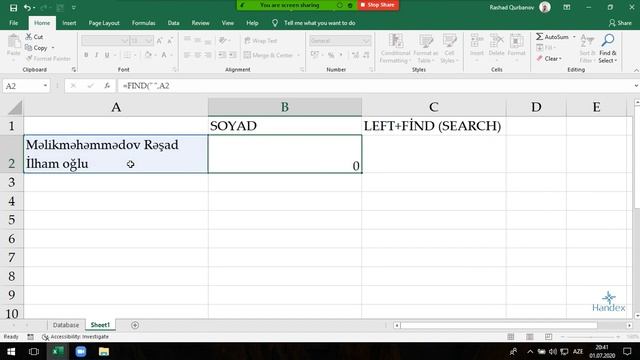Click the Stop Share button
Image resolution: width=640 pixels, height=360 pixels.
click(x=378, y=5)
